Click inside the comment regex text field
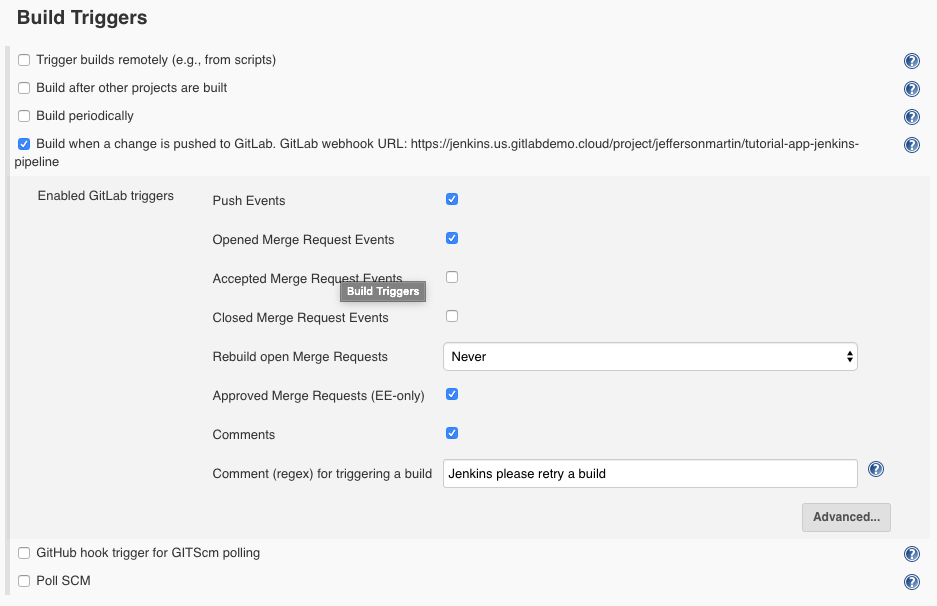Image resolution: width=937 pixels, height=606 pixels. (650, 473)
